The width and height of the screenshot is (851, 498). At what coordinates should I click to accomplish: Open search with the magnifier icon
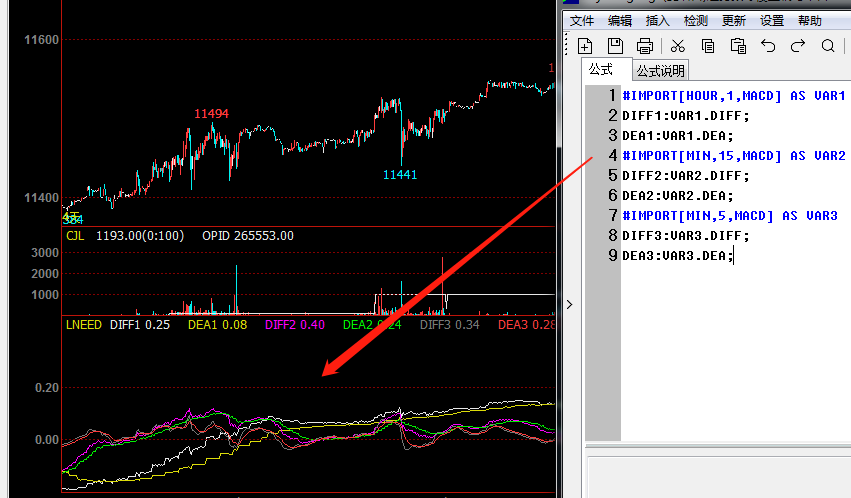click(x=828, y=46)
